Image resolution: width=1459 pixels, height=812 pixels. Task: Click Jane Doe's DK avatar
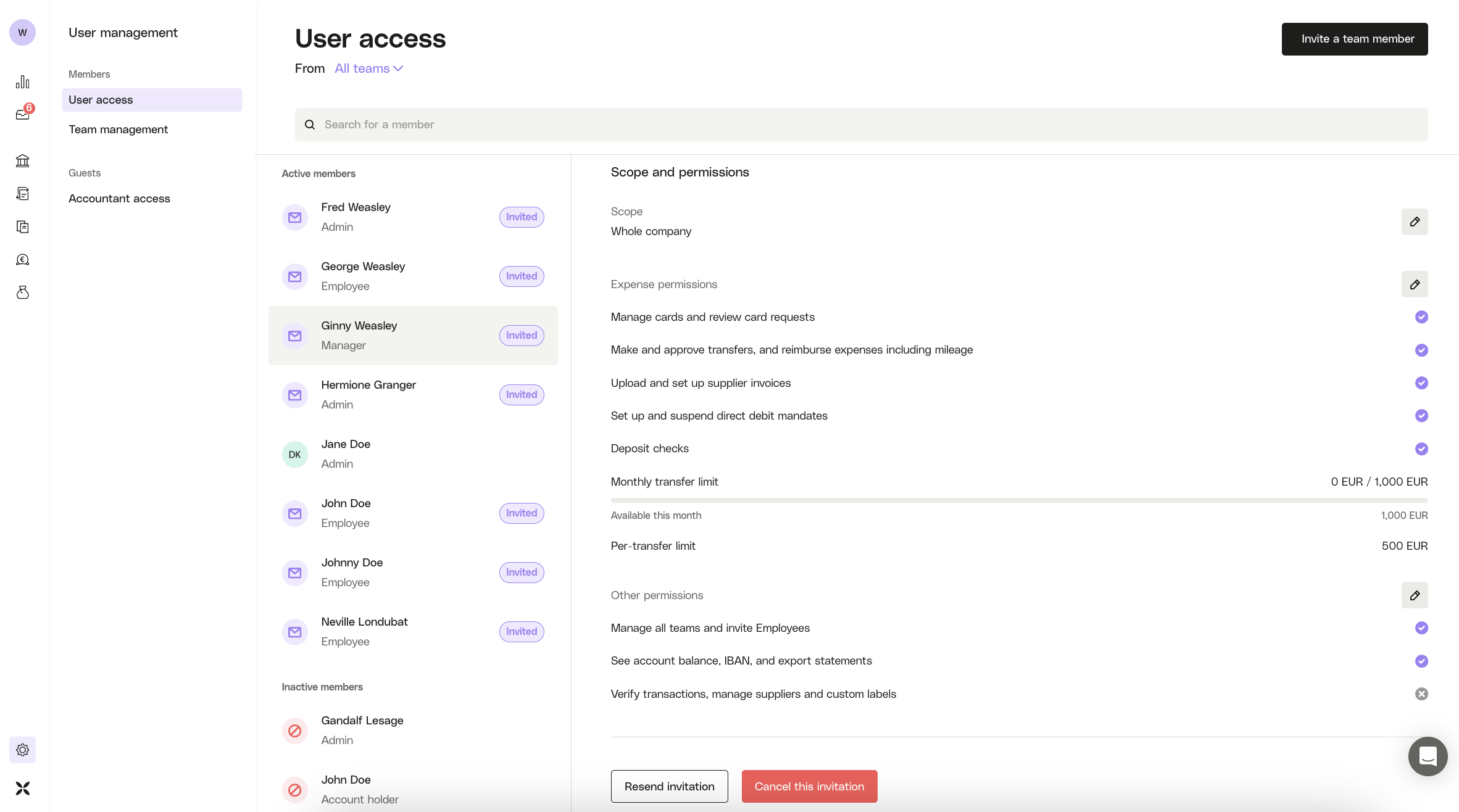click(x=295, y=454)
